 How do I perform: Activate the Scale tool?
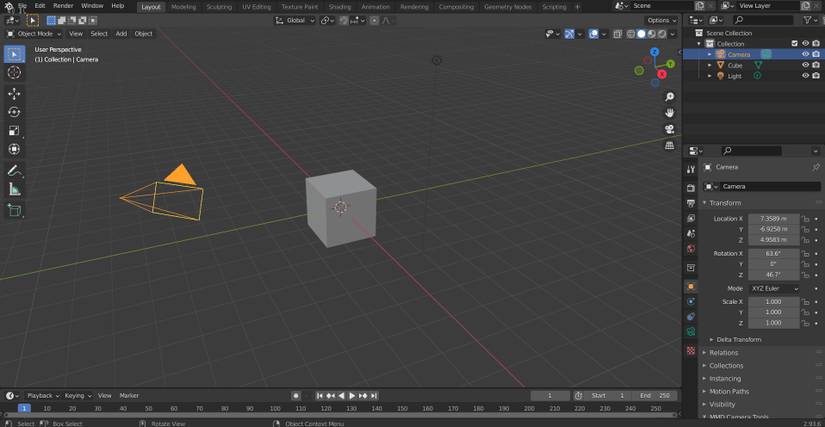pos(14,130)
